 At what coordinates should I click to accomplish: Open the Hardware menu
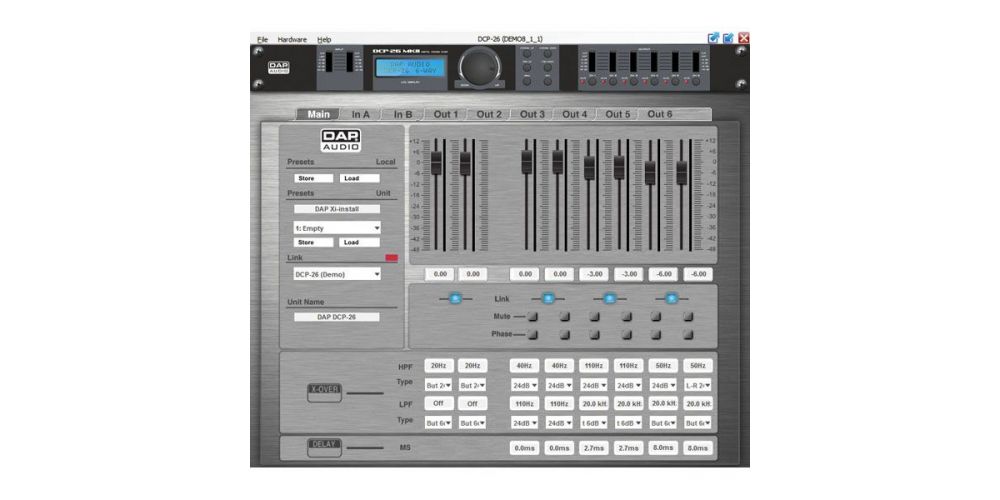click(x=292, y=40)
